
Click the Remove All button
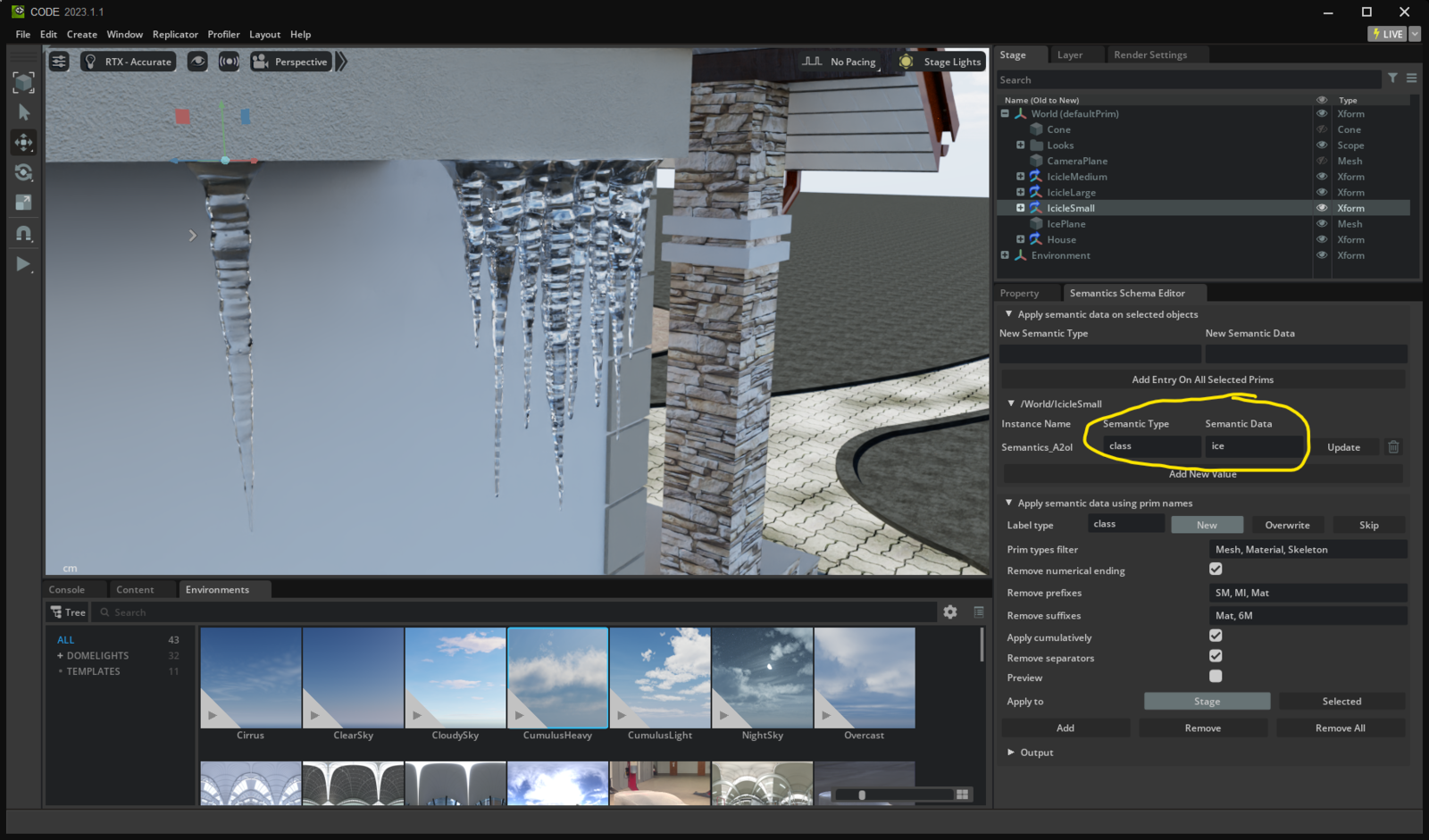point(1340,728)
